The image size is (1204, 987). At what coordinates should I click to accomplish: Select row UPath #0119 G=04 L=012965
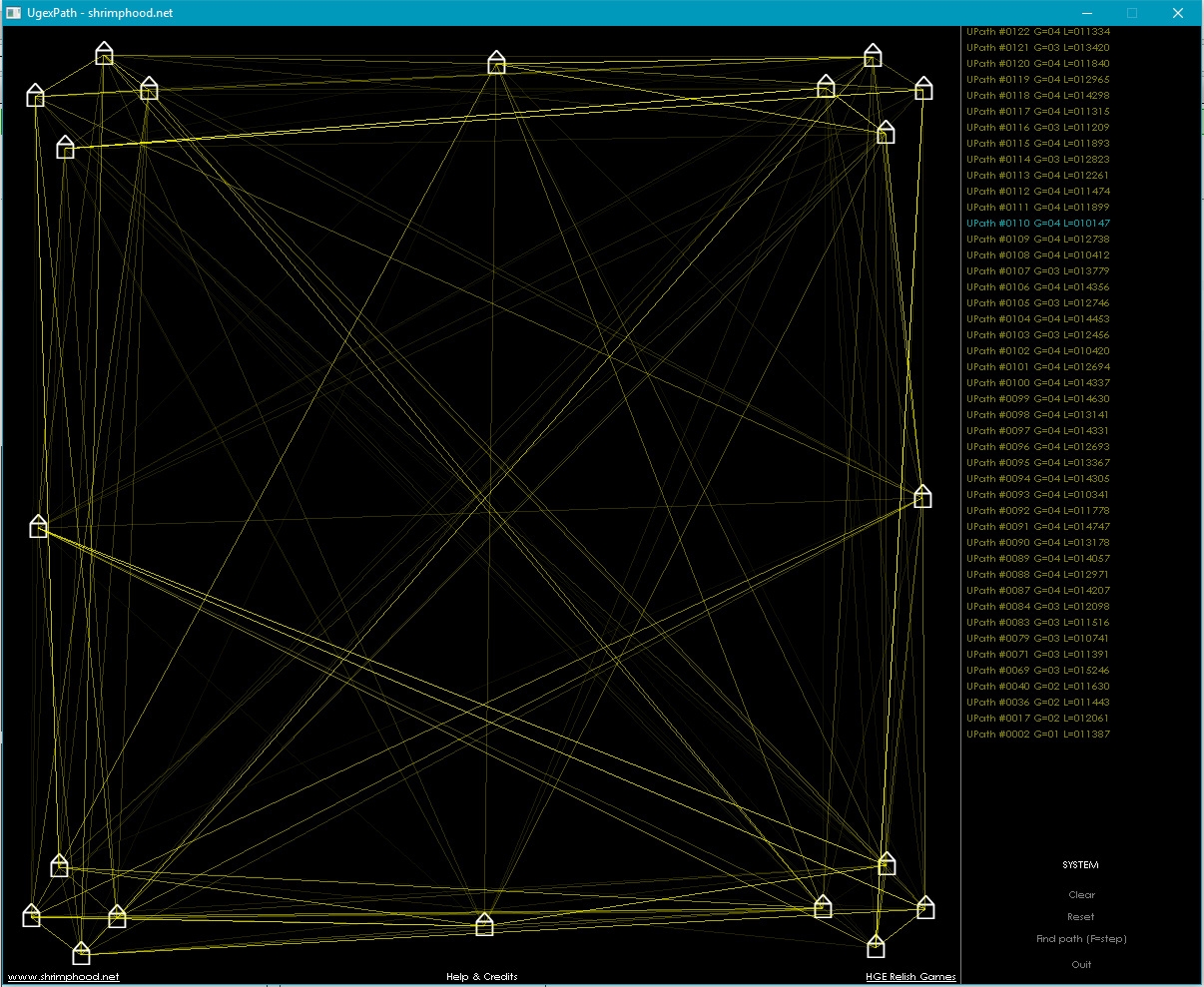point(1038,80)
